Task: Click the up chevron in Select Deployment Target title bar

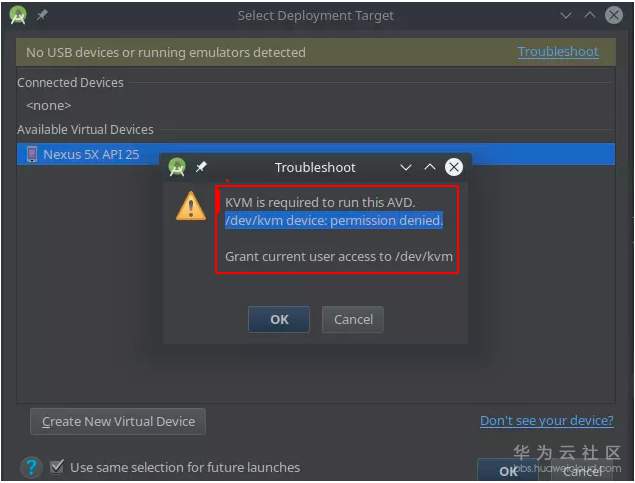Action: [590, 15]
